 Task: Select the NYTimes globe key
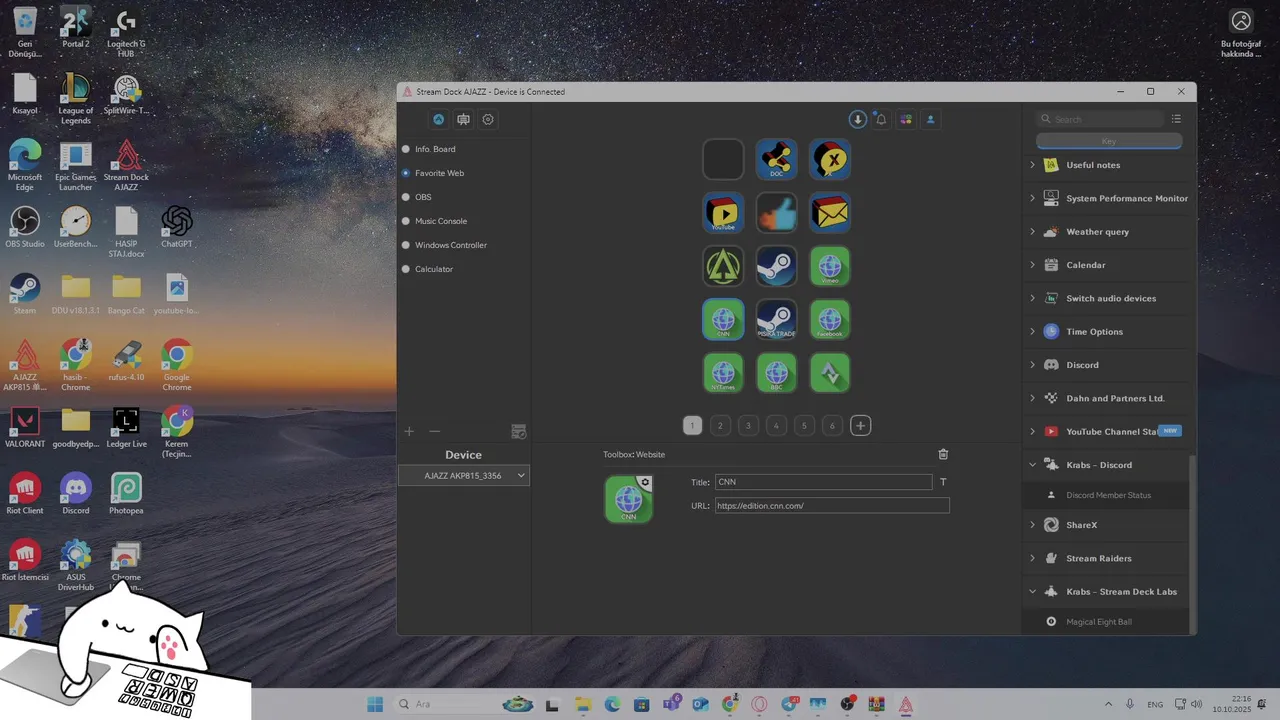click(x=723, y=373)
